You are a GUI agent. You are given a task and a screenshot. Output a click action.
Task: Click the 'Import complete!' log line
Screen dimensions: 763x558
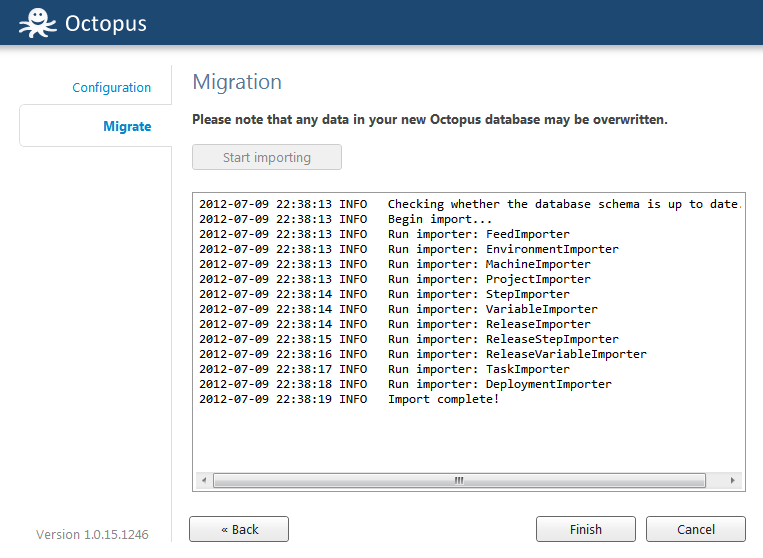point(349,399)
